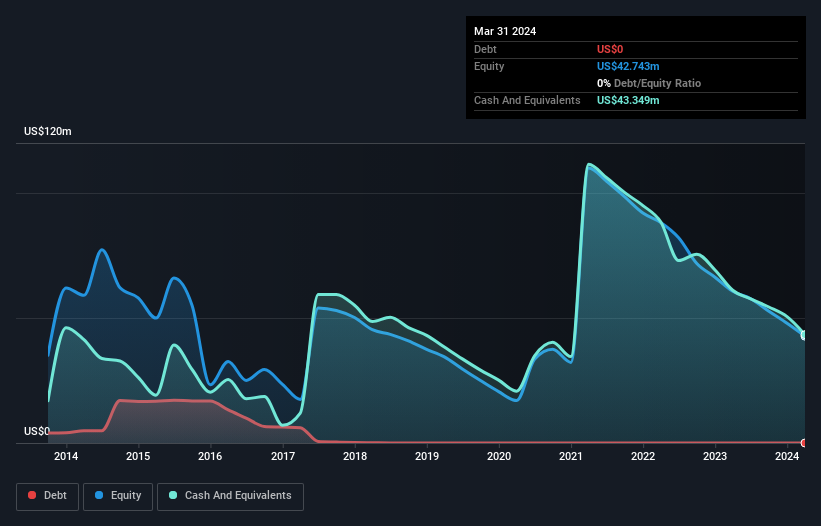The height and width of the screenshot is (526, 821).
Task: Toggle the Debt series legend button
Action: tap(48, 496)
